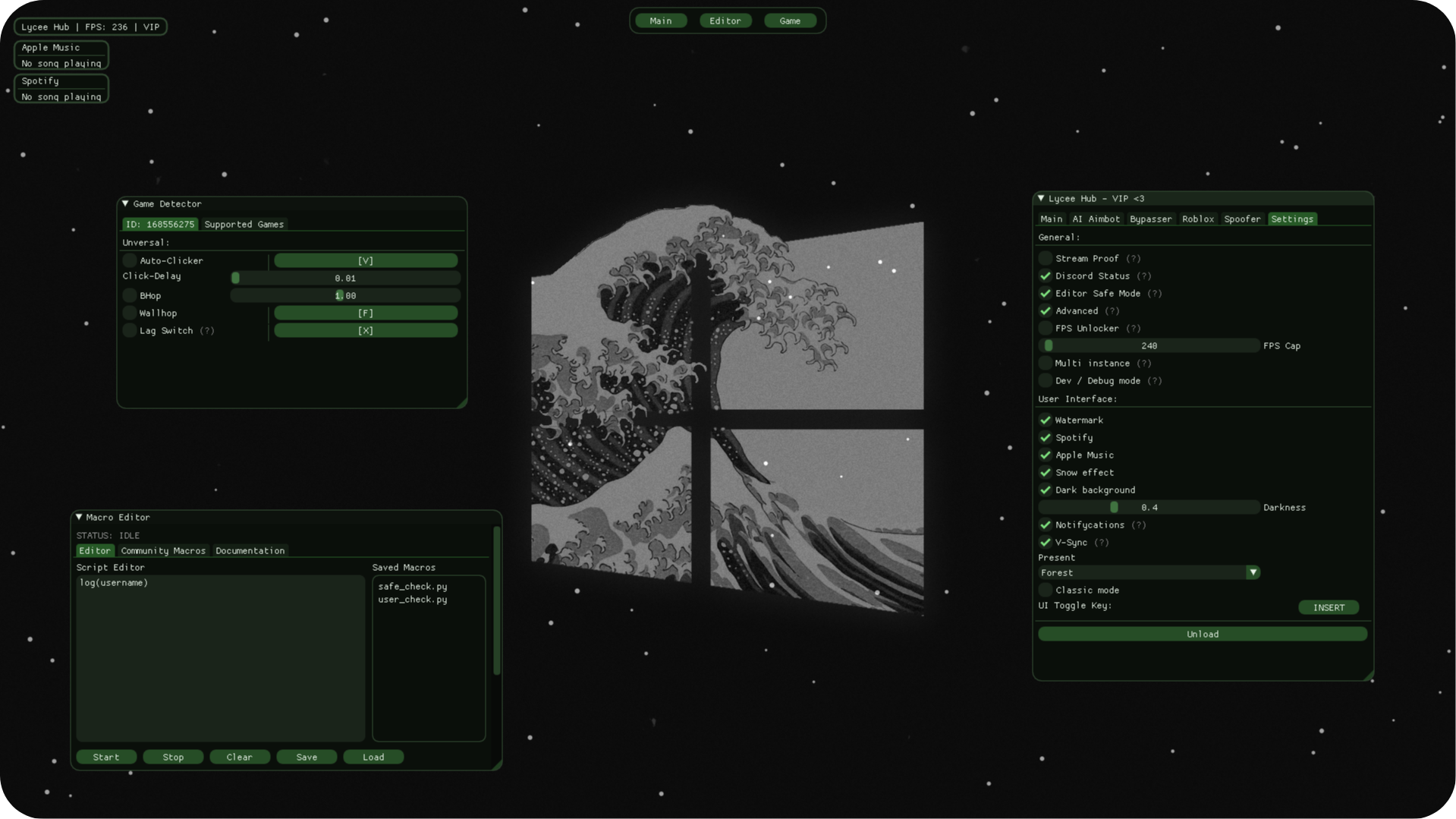The height and width of the screenshot is (819, 1456).
Task: Enable the Auto-Clicker checkbox
Action: point(130,260)
